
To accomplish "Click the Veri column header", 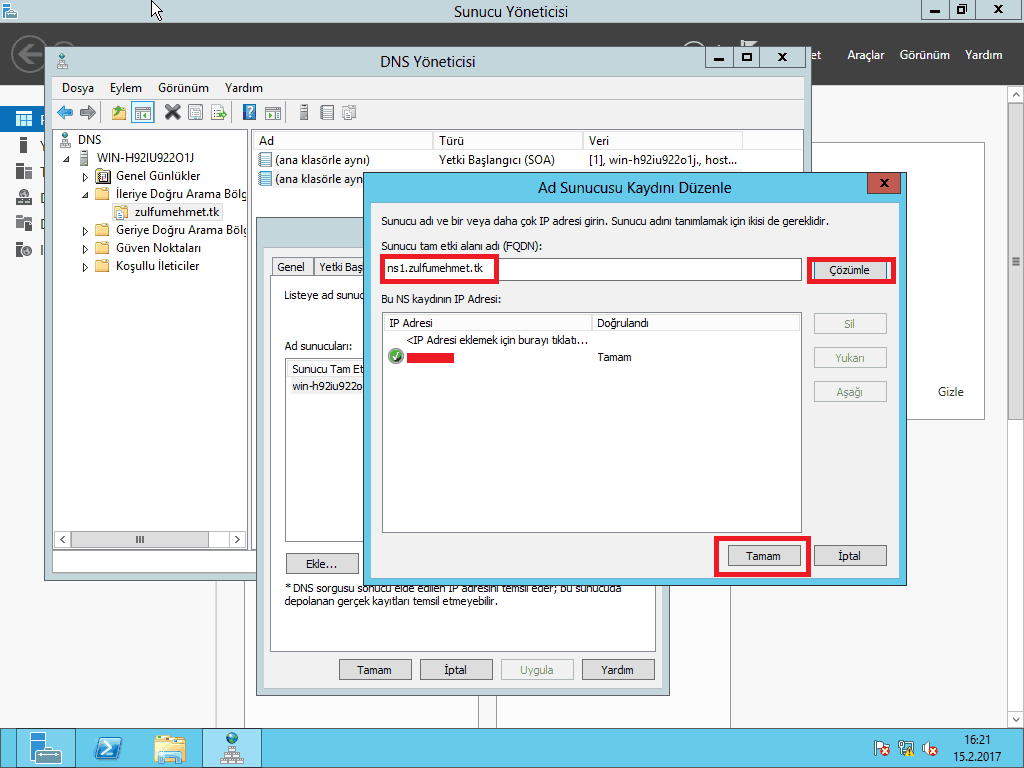I will (x=662, y=140).
